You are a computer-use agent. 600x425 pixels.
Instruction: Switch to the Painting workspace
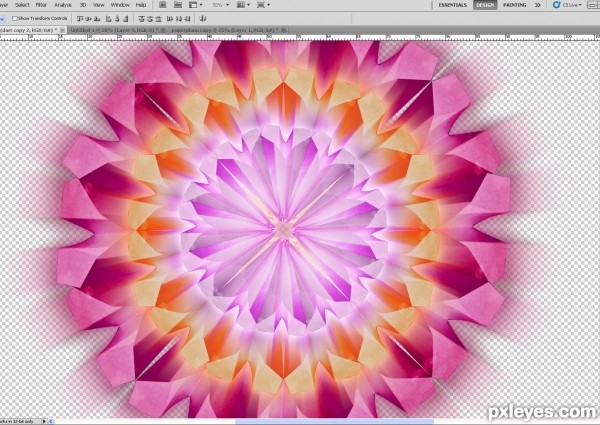(x=514, y=5)
